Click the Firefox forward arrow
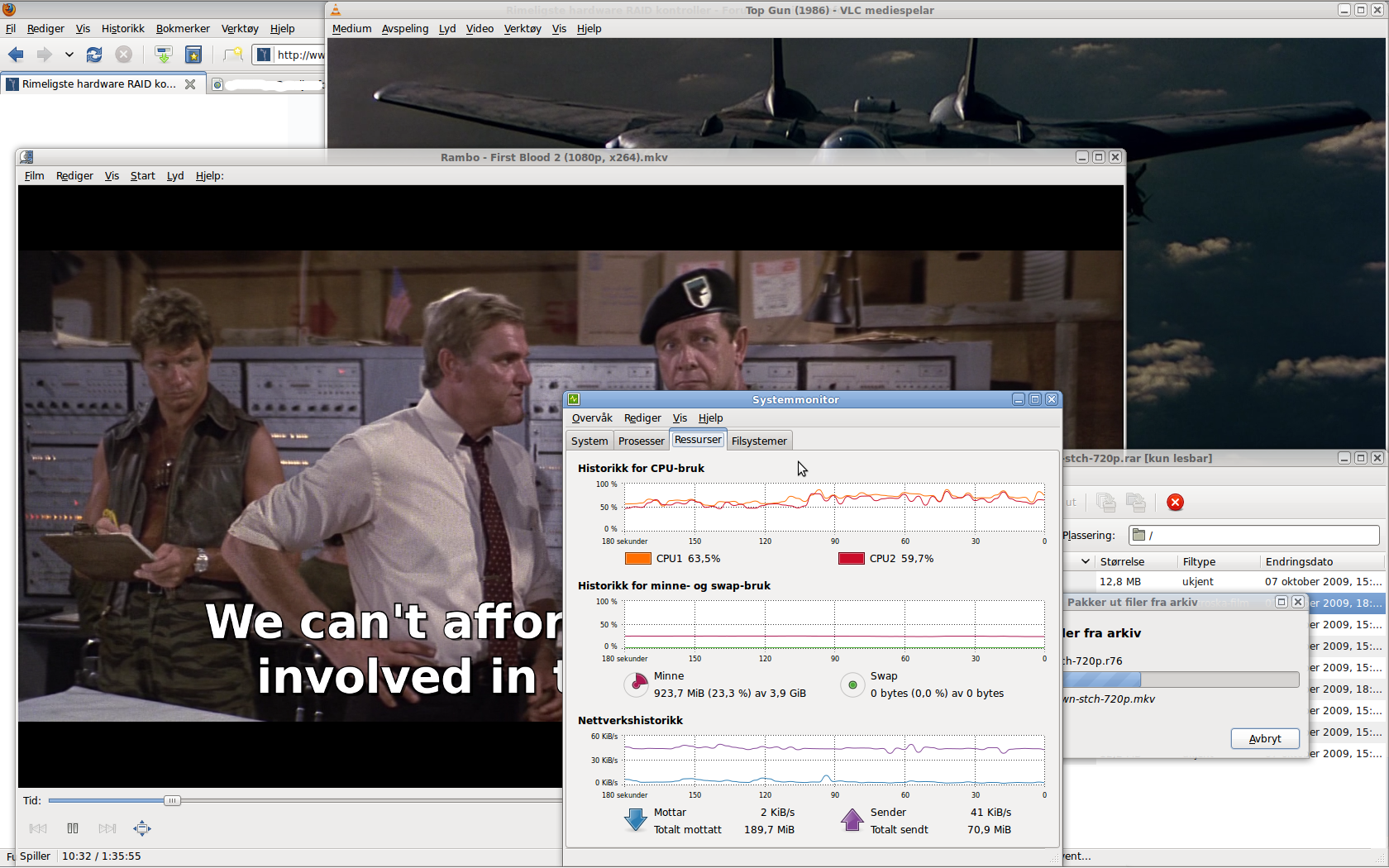 click(x=44, y=55)
